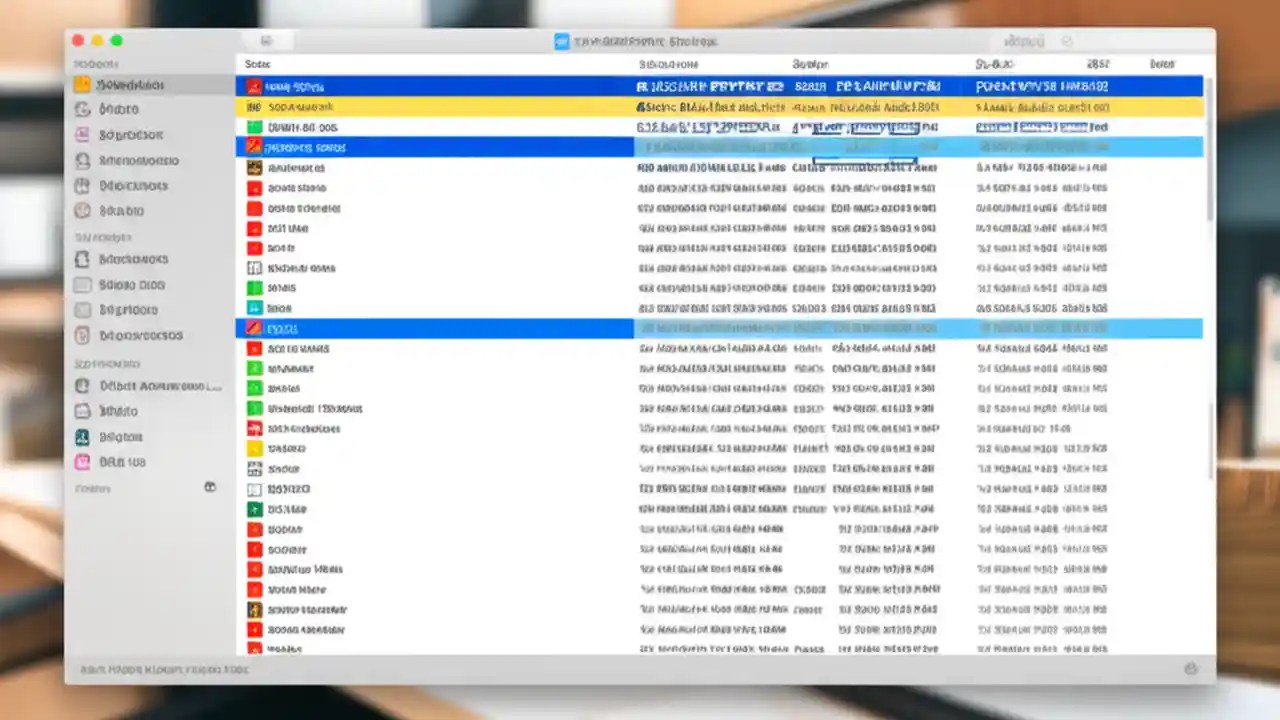Click the red flag icon in the first list row

[253, 85]
